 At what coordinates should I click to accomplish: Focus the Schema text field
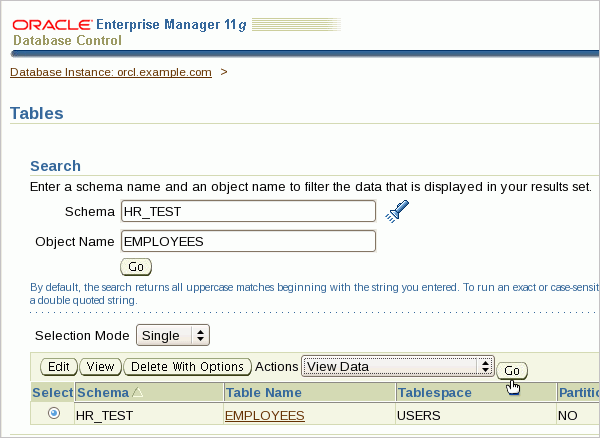(247, 211)
